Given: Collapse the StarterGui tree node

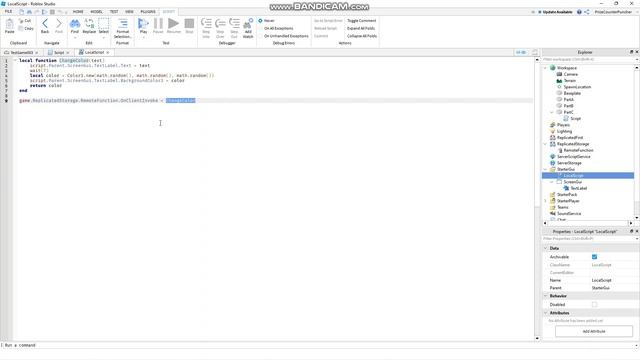Looking at the screenshot, I should pos(545,169).
